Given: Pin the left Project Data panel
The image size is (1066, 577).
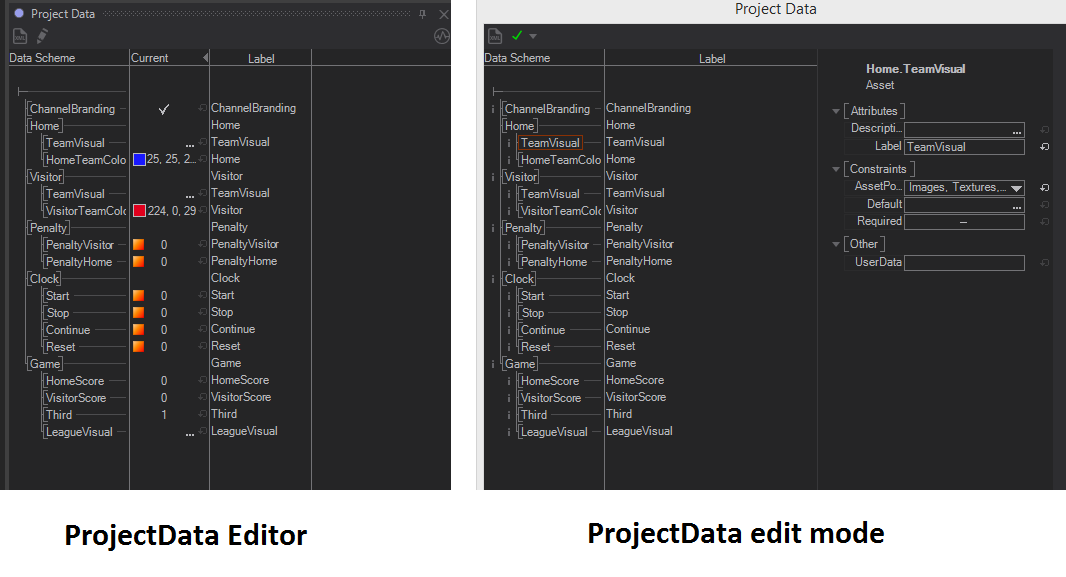Looking at the screenshot, I should coord(422,14).
